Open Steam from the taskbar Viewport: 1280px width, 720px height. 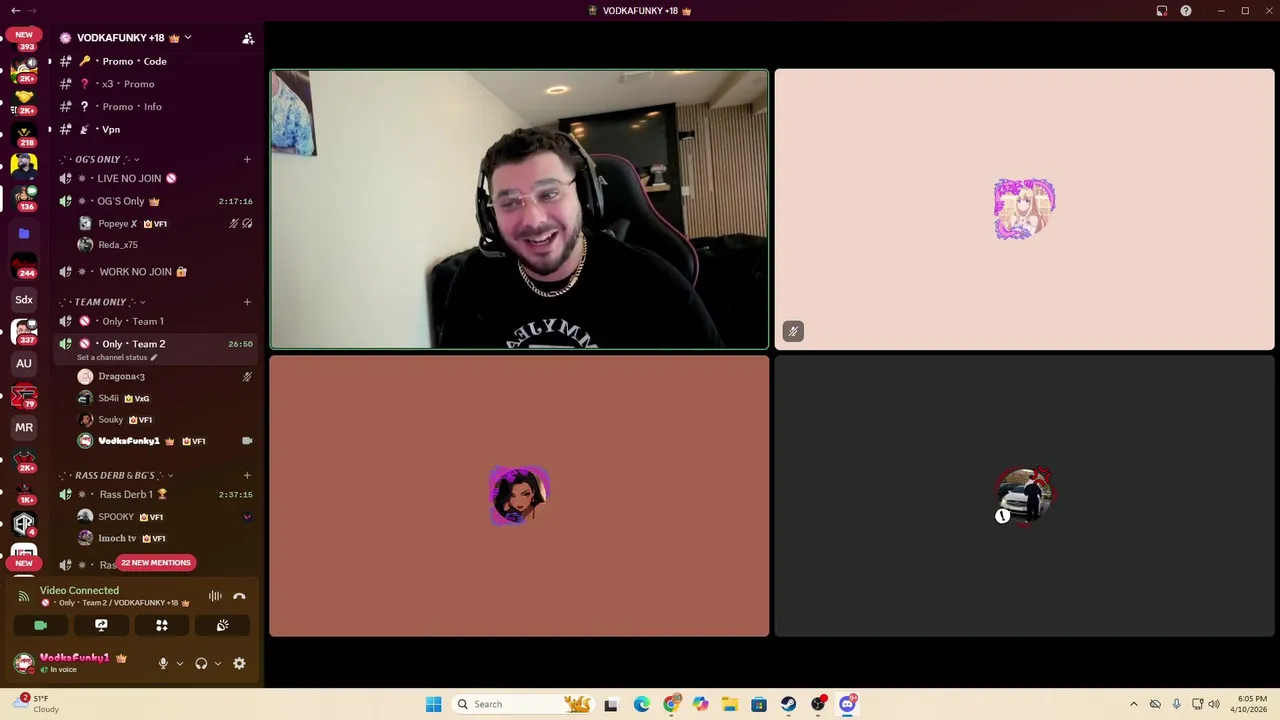pos(789,704)
